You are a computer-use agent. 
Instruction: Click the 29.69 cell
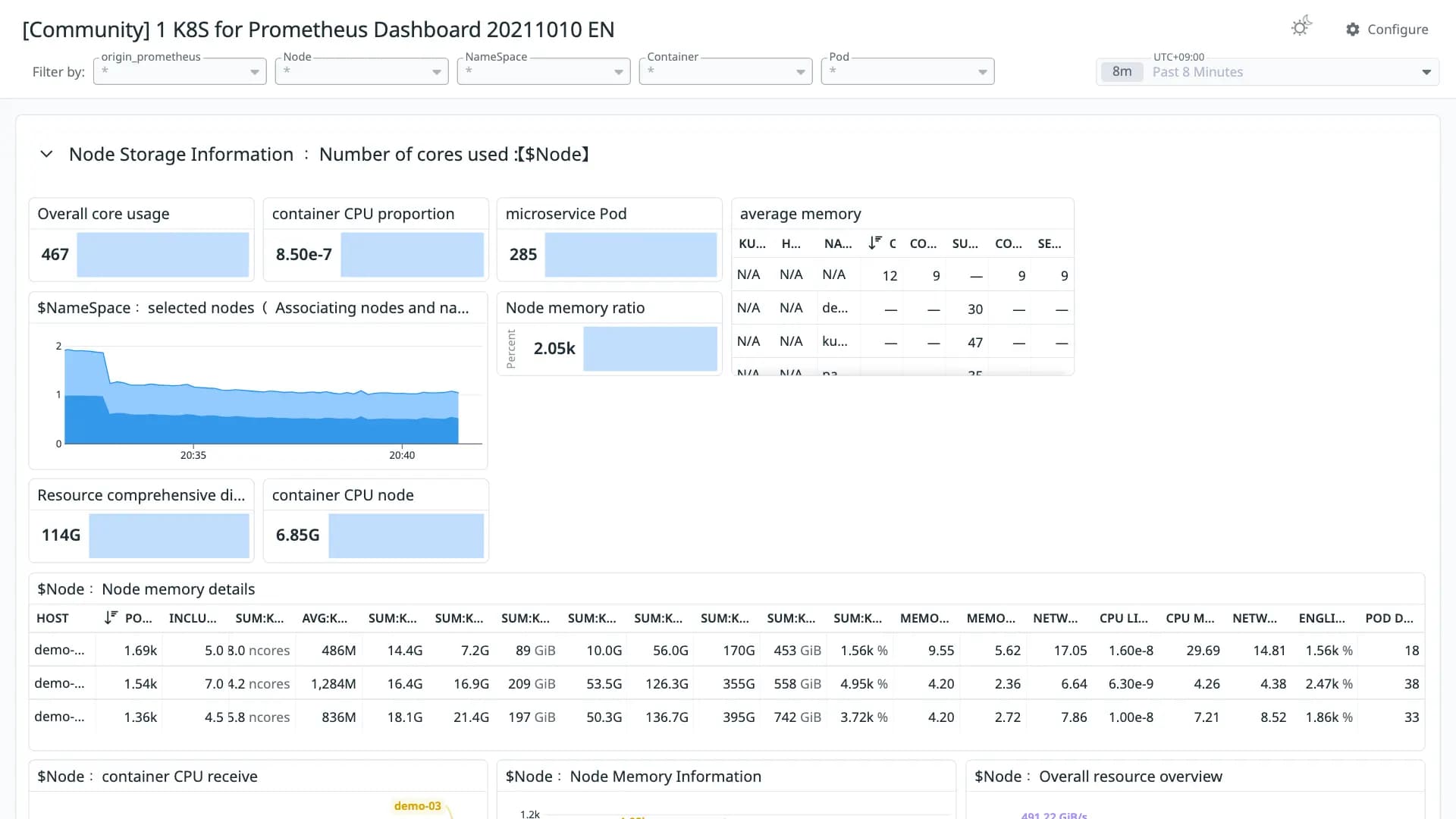coord(1203,651)
